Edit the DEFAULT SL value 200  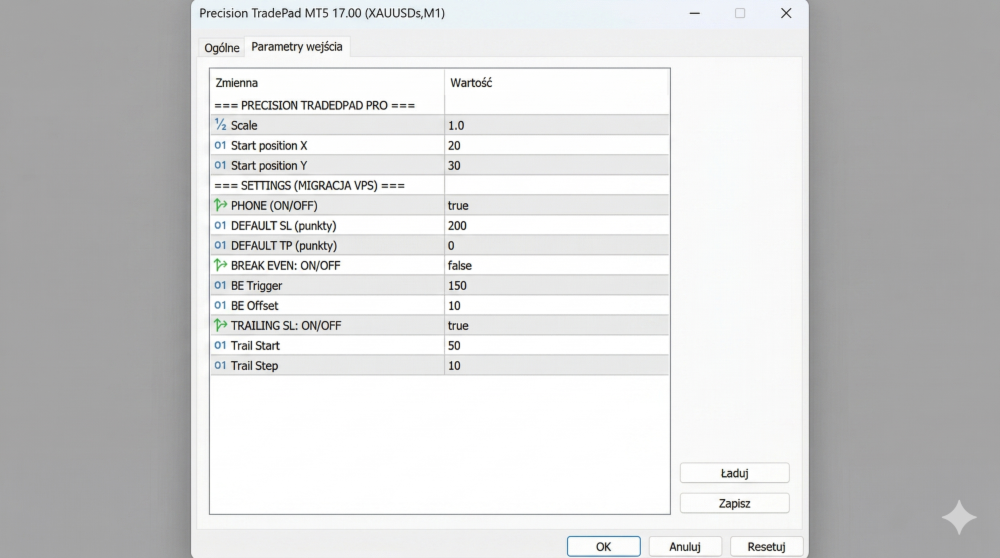pos(557,225)
